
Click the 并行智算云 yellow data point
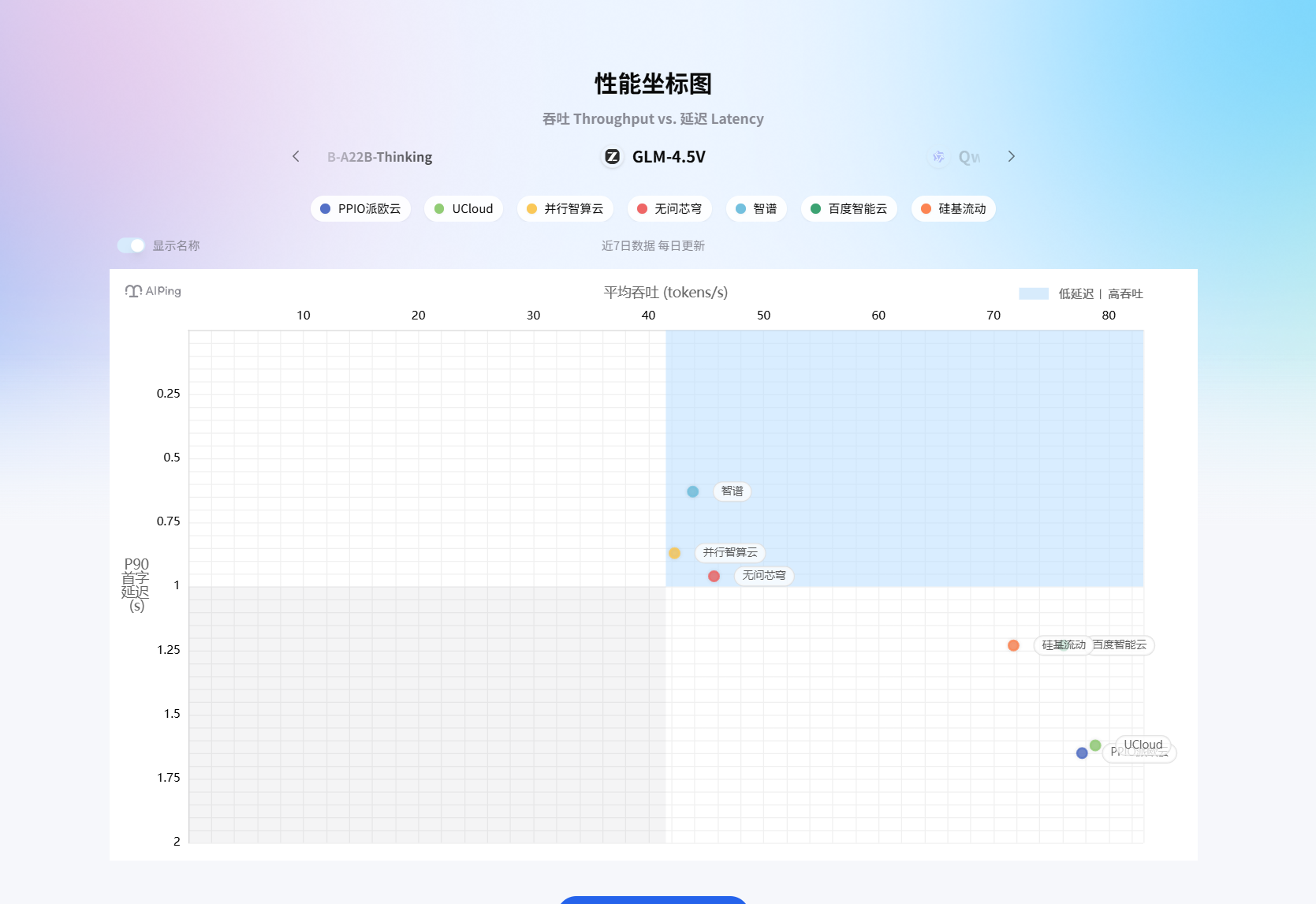click(674, 553)
